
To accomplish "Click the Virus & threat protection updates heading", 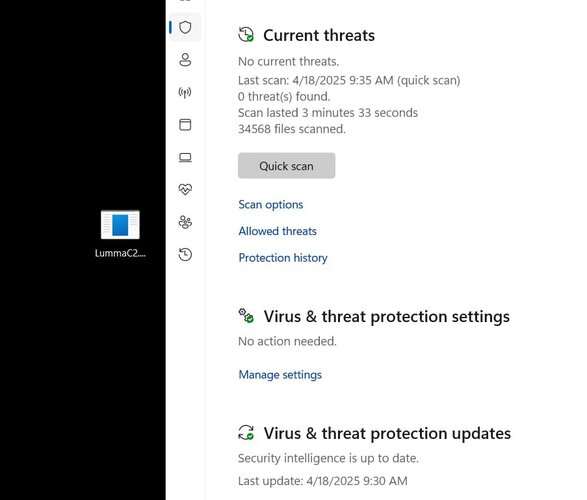I will [x=387, y=433].
